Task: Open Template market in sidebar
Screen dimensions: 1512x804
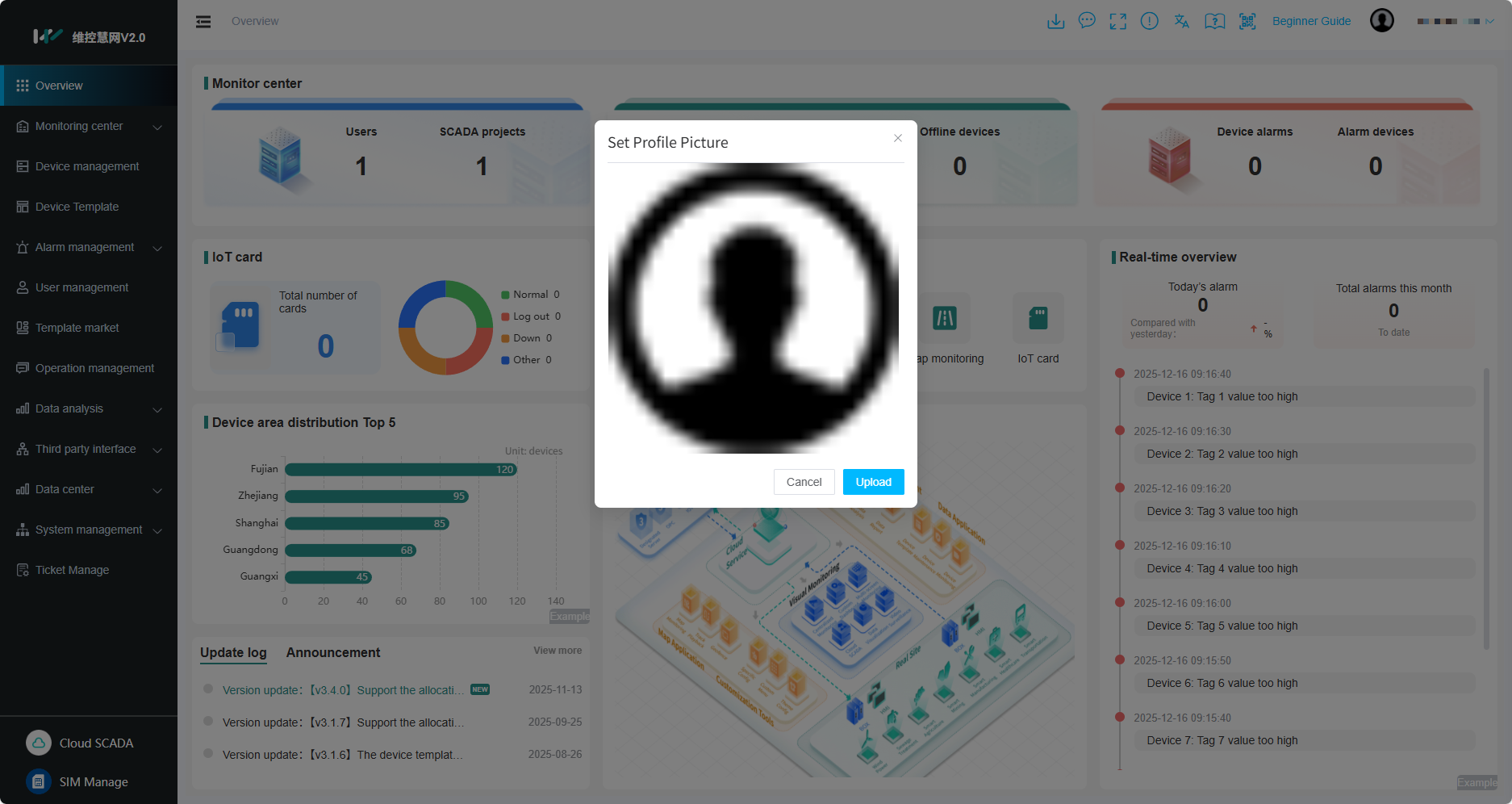Action: click(89, 328)
